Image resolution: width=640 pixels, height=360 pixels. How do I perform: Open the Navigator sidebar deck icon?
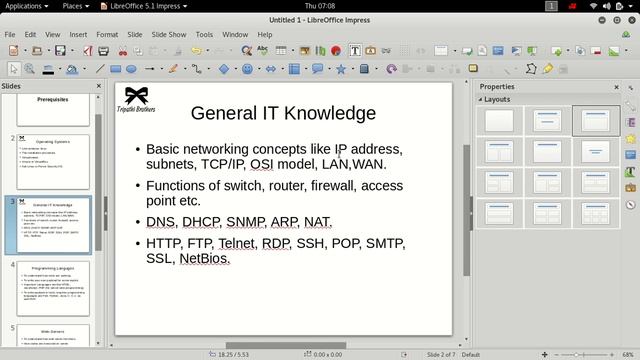(630, 204)
